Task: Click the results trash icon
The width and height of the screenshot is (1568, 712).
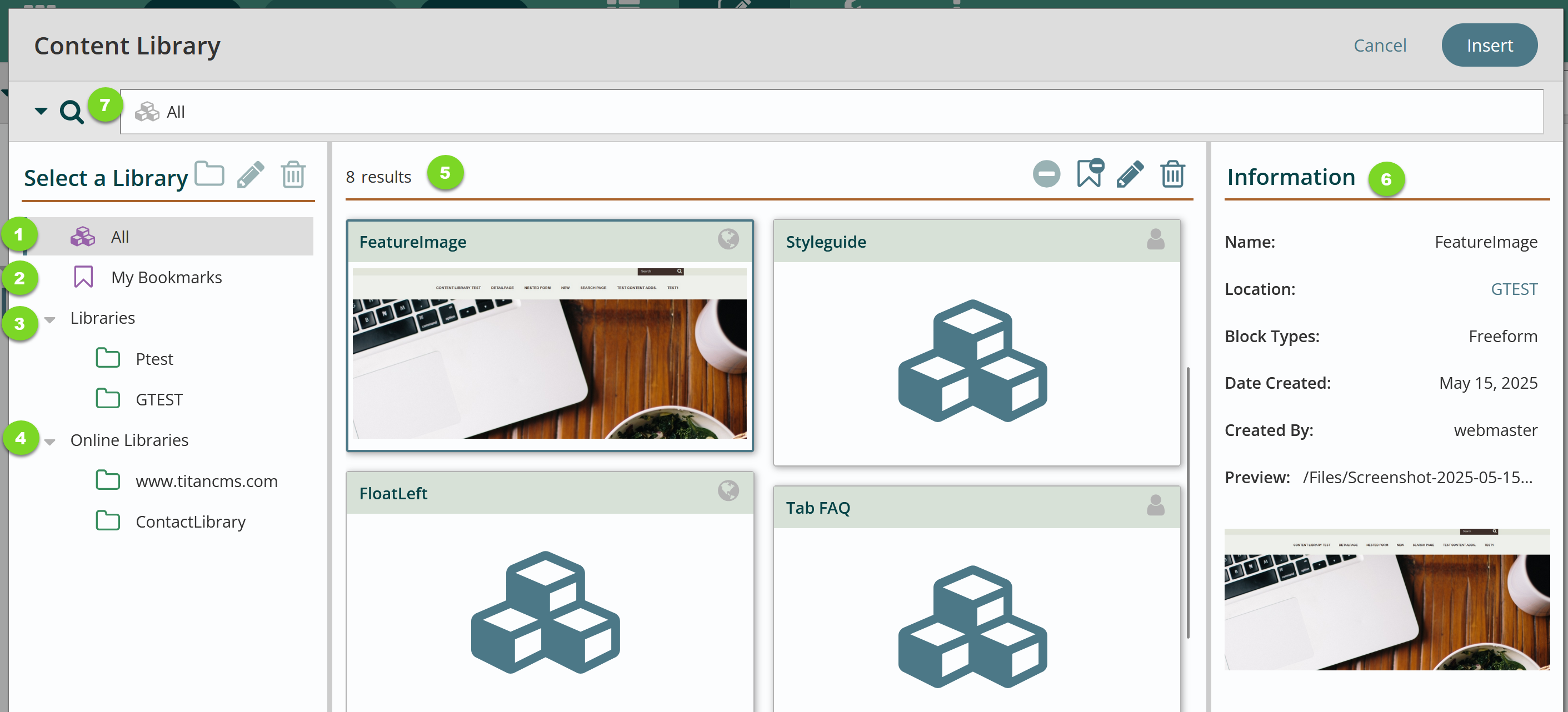Action: click(x=1172, y=174)
